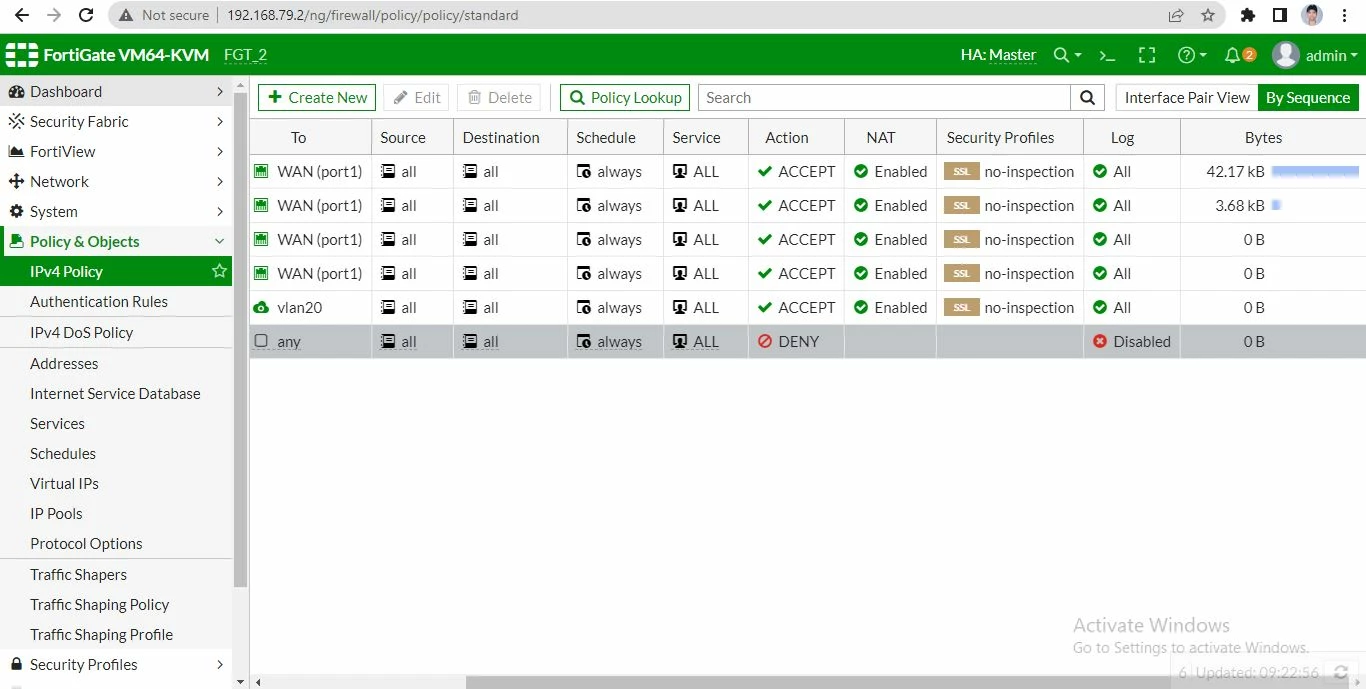
Task: Click the Not secure warning icon
Action: 125,15
